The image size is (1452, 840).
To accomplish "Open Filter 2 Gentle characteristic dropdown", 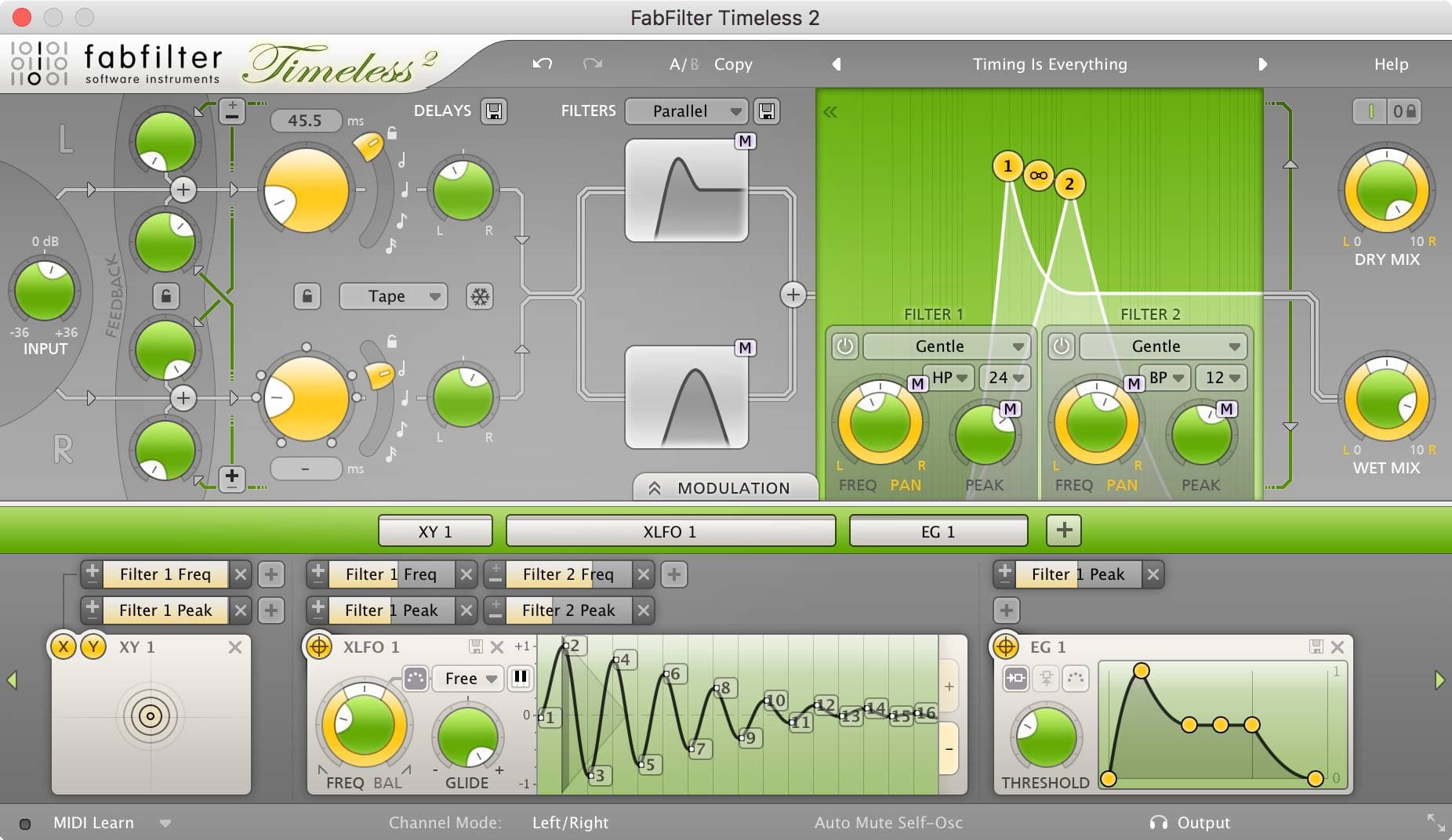I will pos(1160,346).
